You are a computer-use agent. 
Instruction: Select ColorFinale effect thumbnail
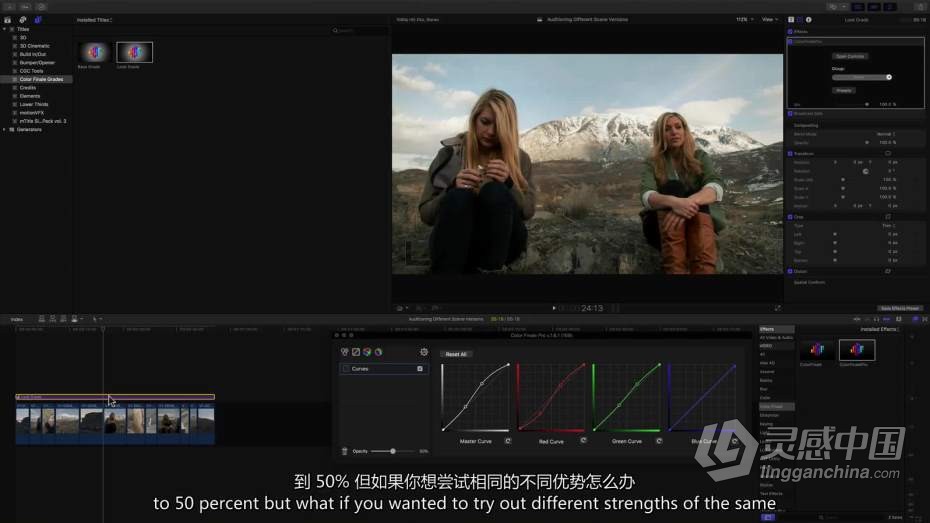pyautogui.click(x=817, y=350)
